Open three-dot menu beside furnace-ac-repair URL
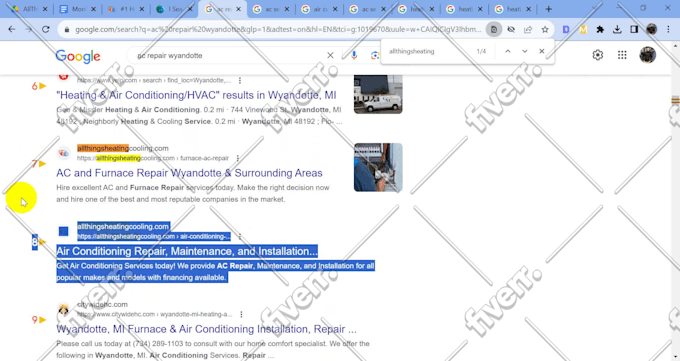This screenshot has width=680, height=361. (238, 158)
